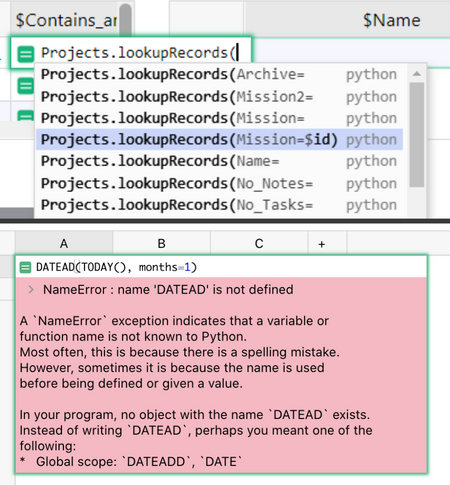Click the green formula icon beside Projects.lookupRecords
This screenshot has width=450, height=485.
[x=26, y=54]
